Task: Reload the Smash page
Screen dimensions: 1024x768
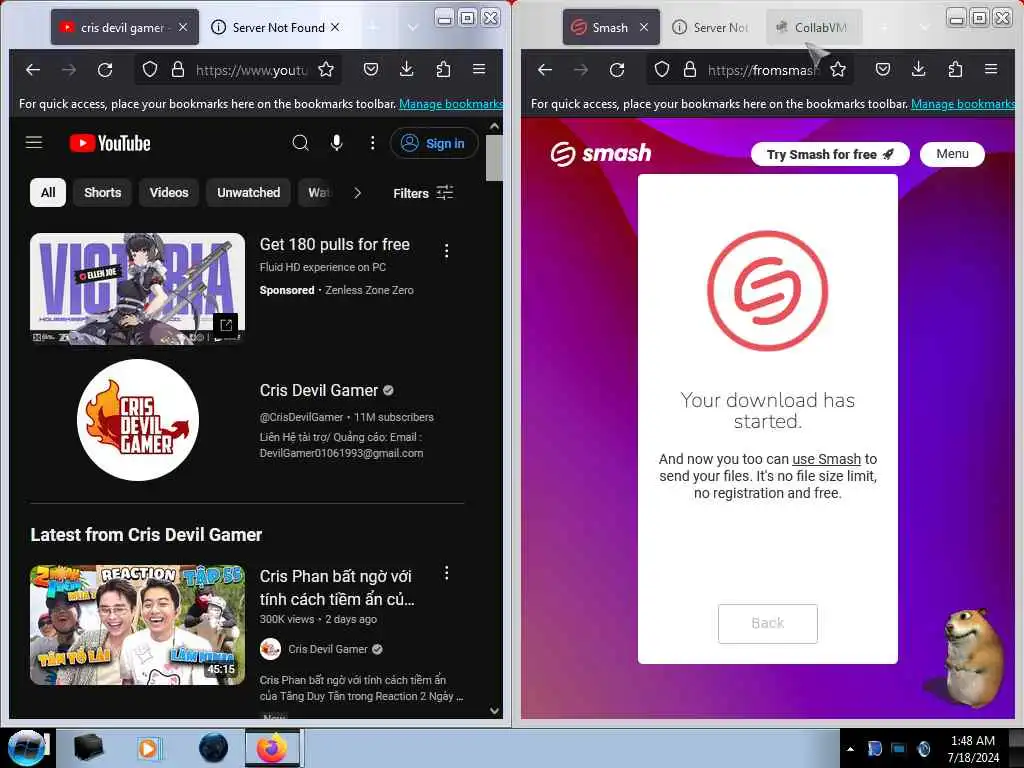Action: click(616, 69)
